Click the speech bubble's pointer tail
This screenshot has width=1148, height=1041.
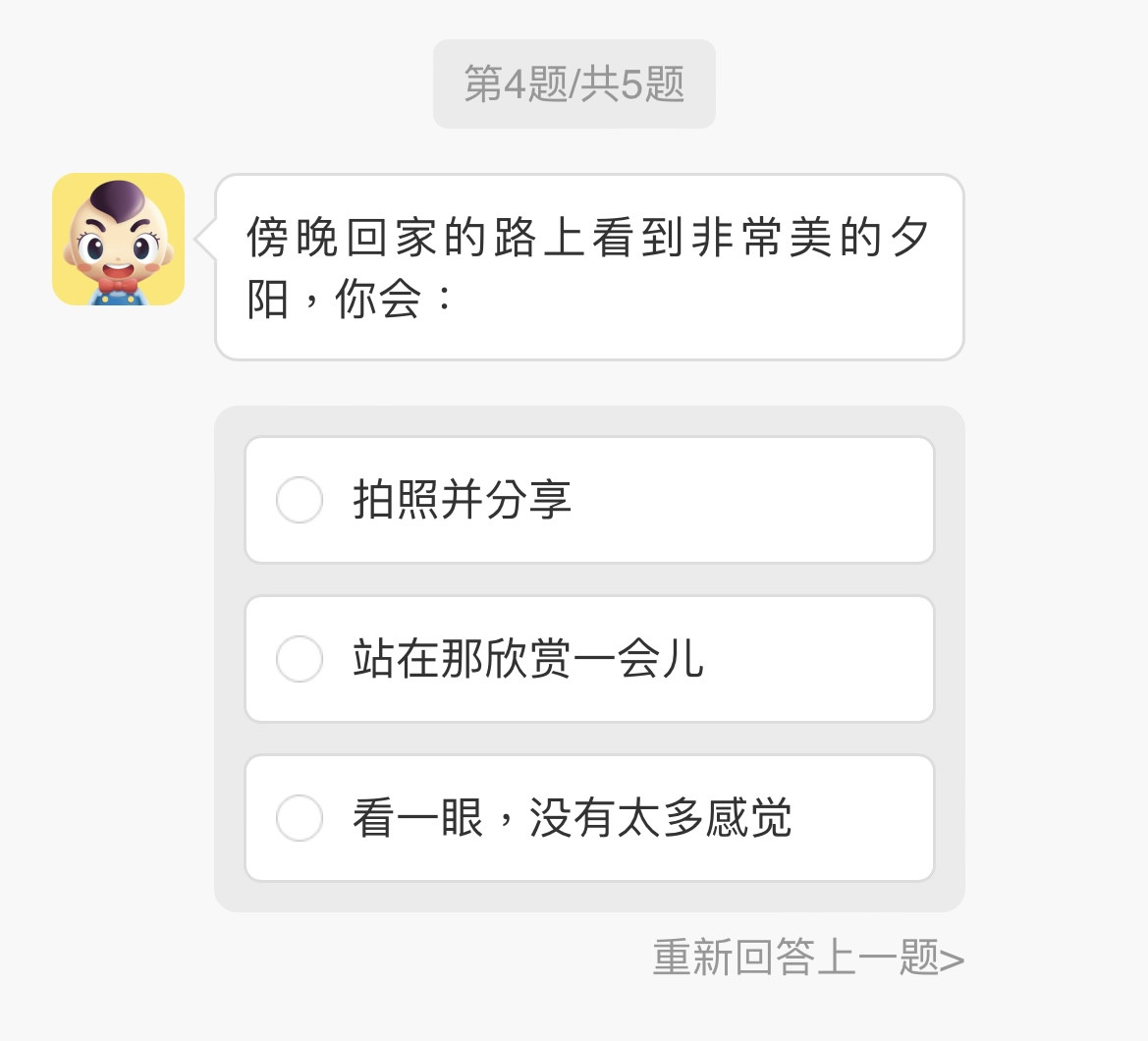click(205, 239)
